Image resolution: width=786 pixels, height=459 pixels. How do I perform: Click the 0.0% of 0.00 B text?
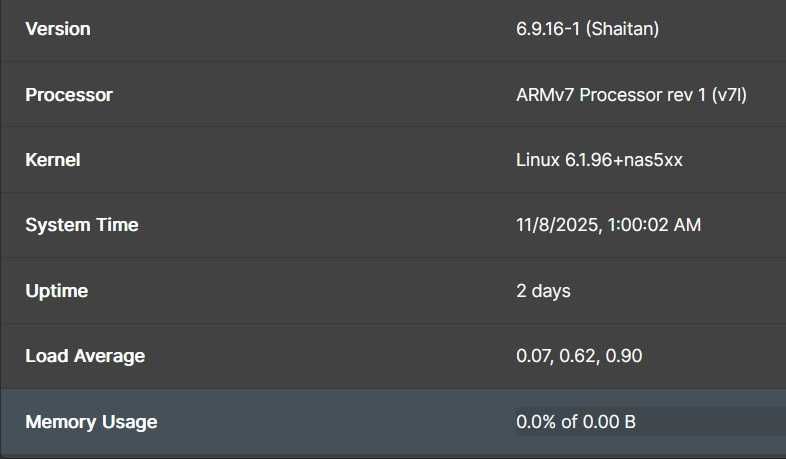(576, 422)
